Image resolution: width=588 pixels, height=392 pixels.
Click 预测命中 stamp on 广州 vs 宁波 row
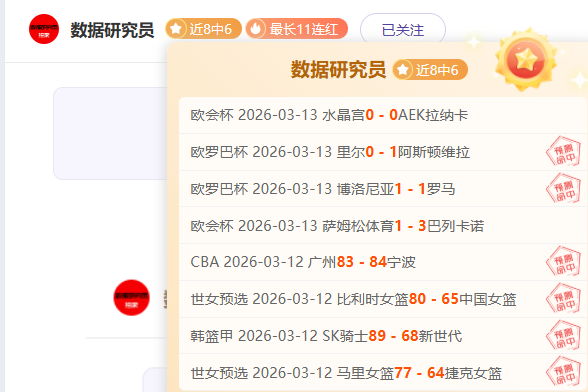point(564,261)
